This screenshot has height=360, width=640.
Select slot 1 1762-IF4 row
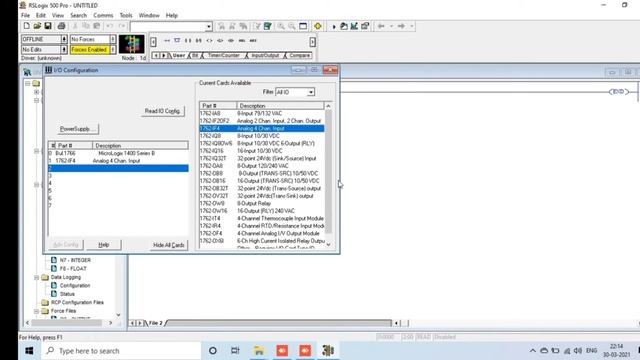118,161
